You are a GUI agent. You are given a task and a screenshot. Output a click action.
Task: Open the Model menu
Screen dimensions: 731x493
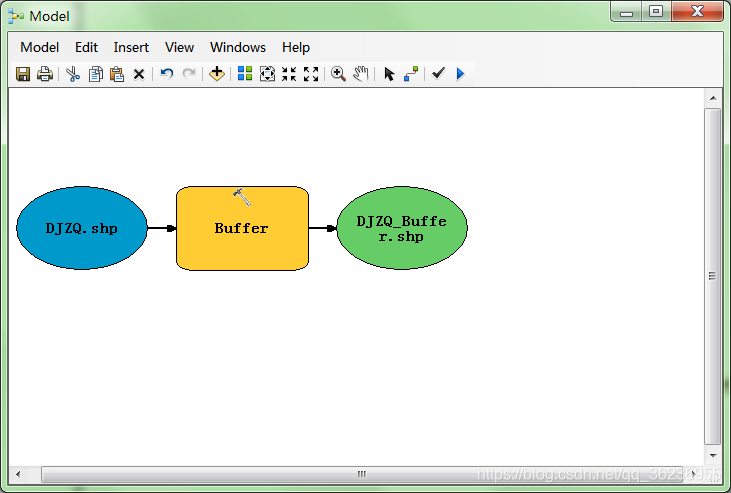(40, 48)
